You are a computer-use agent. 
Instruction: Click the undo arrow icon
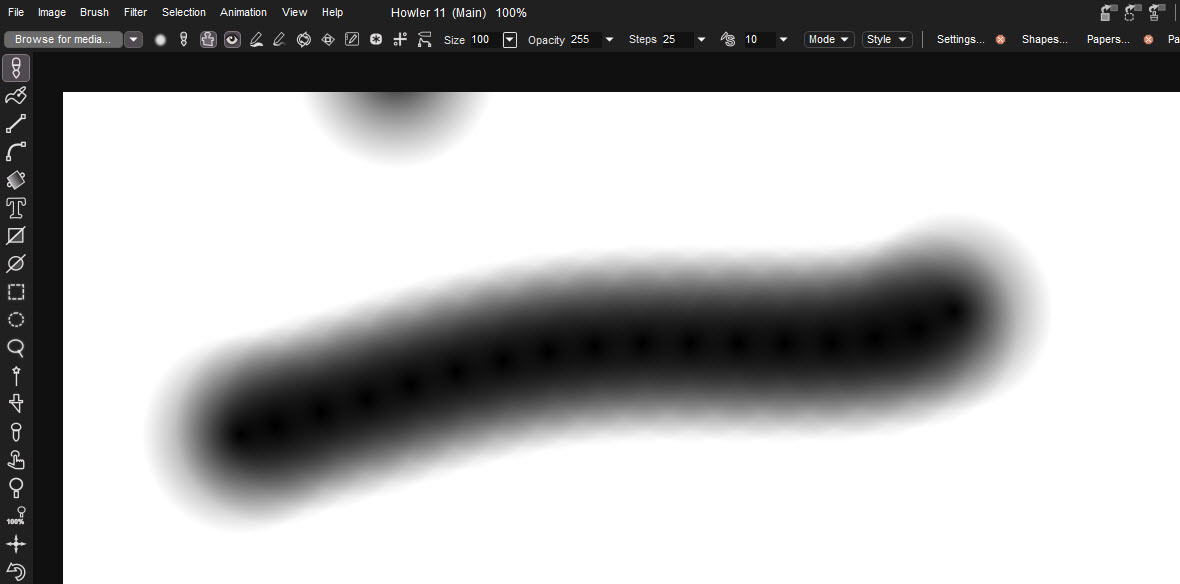[x=16, y=572]
